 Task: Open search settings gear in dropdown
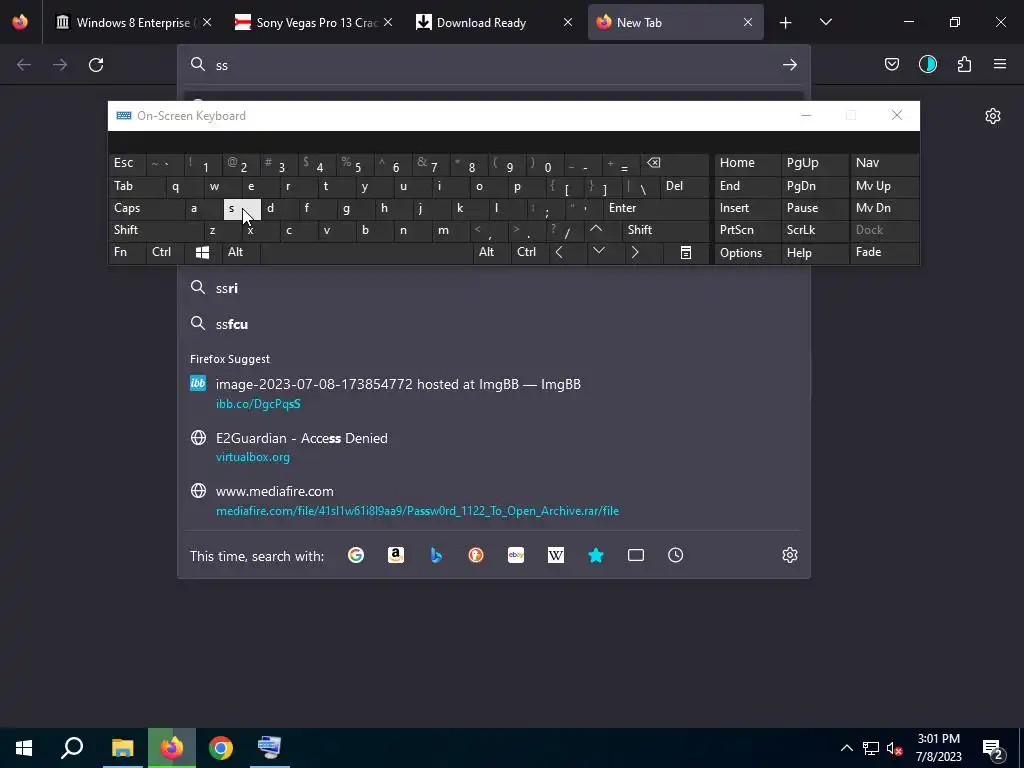click(790, 555)
